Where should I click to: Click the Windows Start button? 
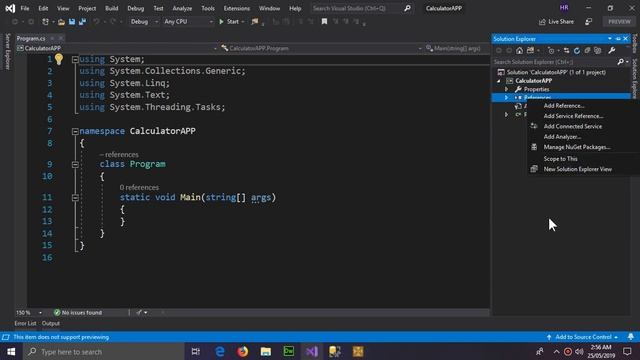point(11,351)
